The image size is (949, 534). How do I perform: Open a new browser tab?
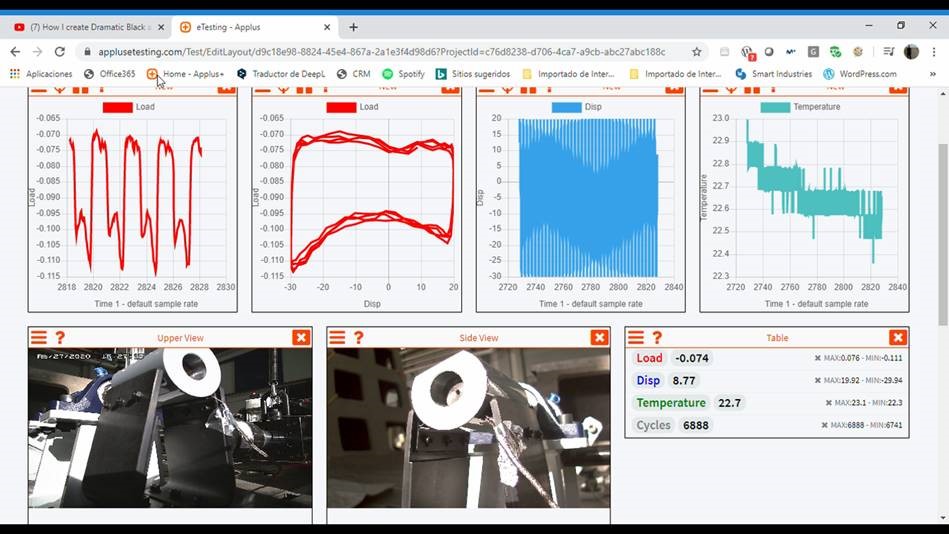pyautogui.click(x=353, y=27)
